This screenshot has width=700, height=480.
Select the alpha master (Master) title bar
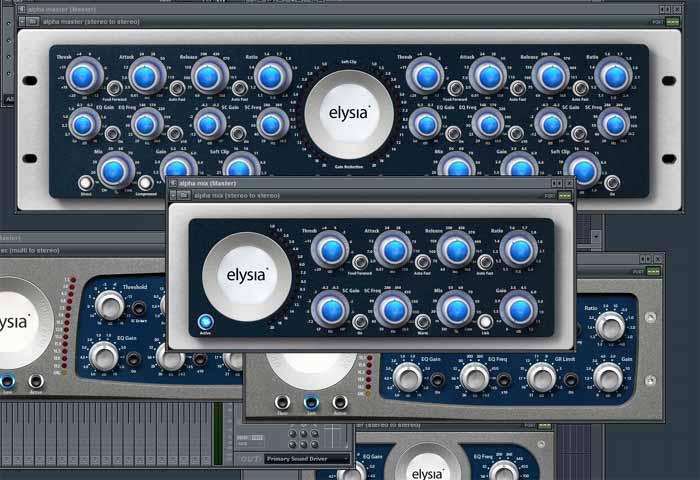click(x=350, y=9)
